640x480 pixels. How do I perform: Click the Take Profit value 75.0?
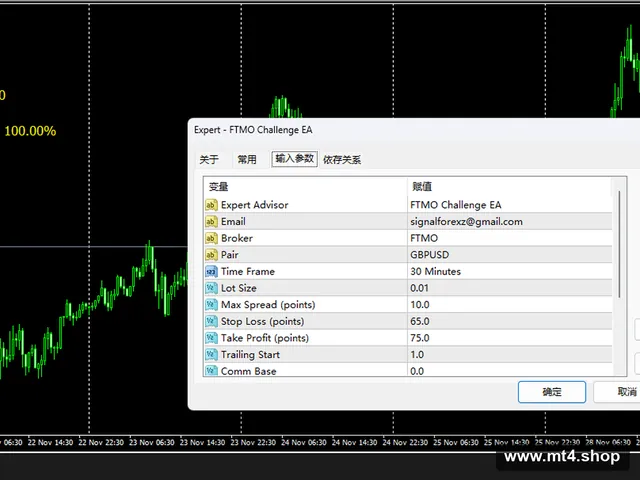420,338
